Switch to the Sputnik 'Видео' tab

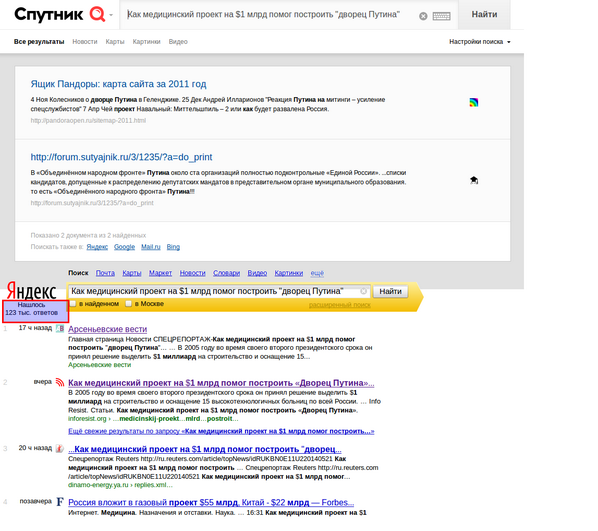pyautogui.click(x=178, y=42)
